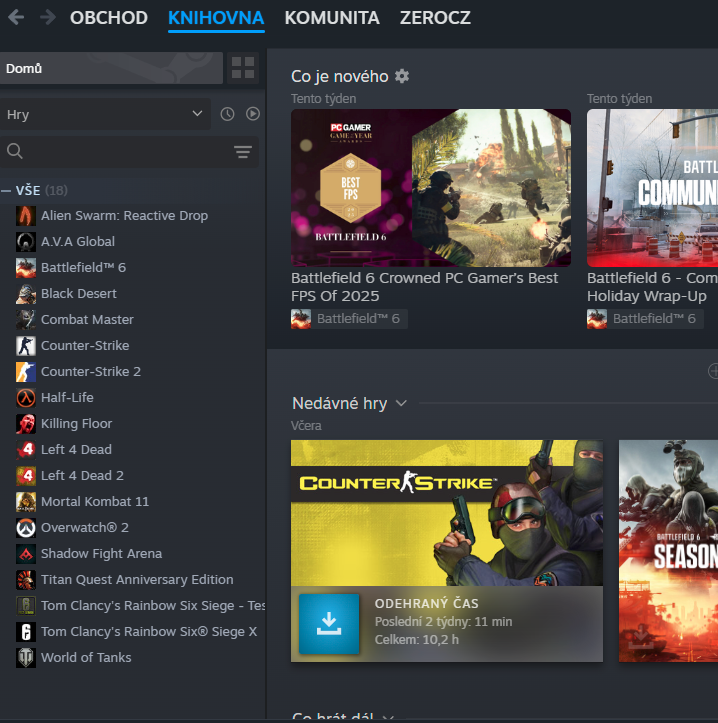Image resolution: width=718 pixels, height=723 pixels.
Task: Open advanced filter options icon
Action: point(242,152)
